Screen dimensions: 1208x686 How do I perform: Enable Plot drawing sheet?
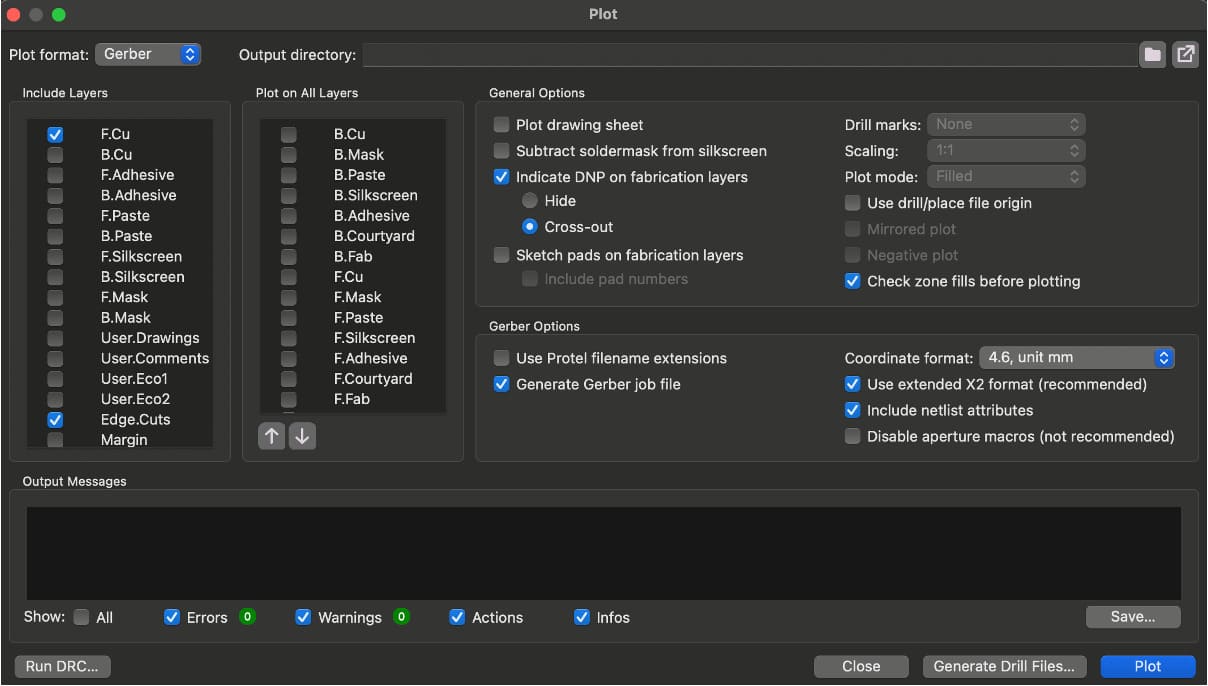[501, 123]
